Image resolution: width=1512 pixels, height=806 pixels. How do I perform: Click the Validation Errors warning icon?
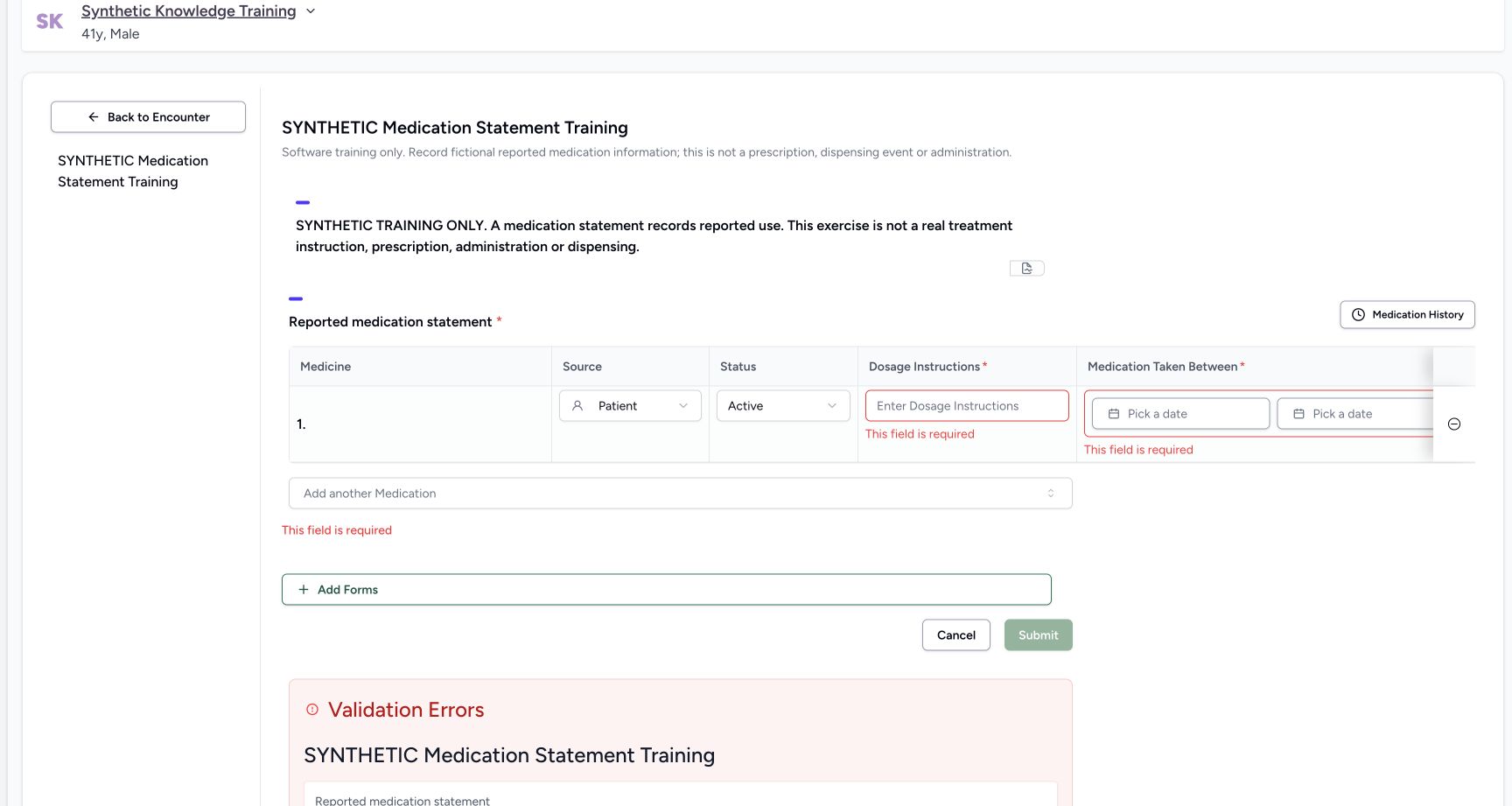(x=312, y=710)
